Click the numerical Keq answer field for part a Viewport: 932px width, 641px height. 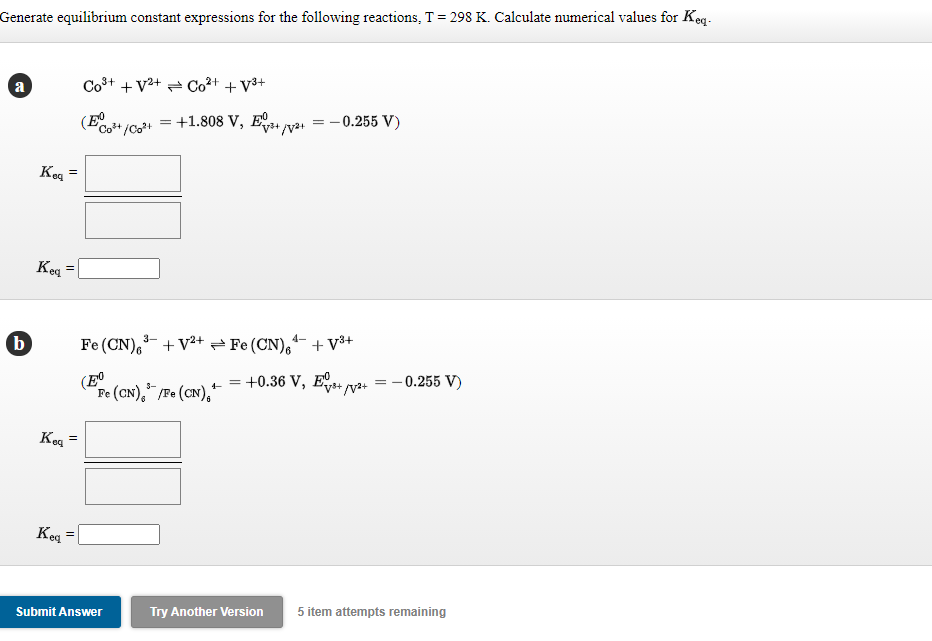coord(118,267)
